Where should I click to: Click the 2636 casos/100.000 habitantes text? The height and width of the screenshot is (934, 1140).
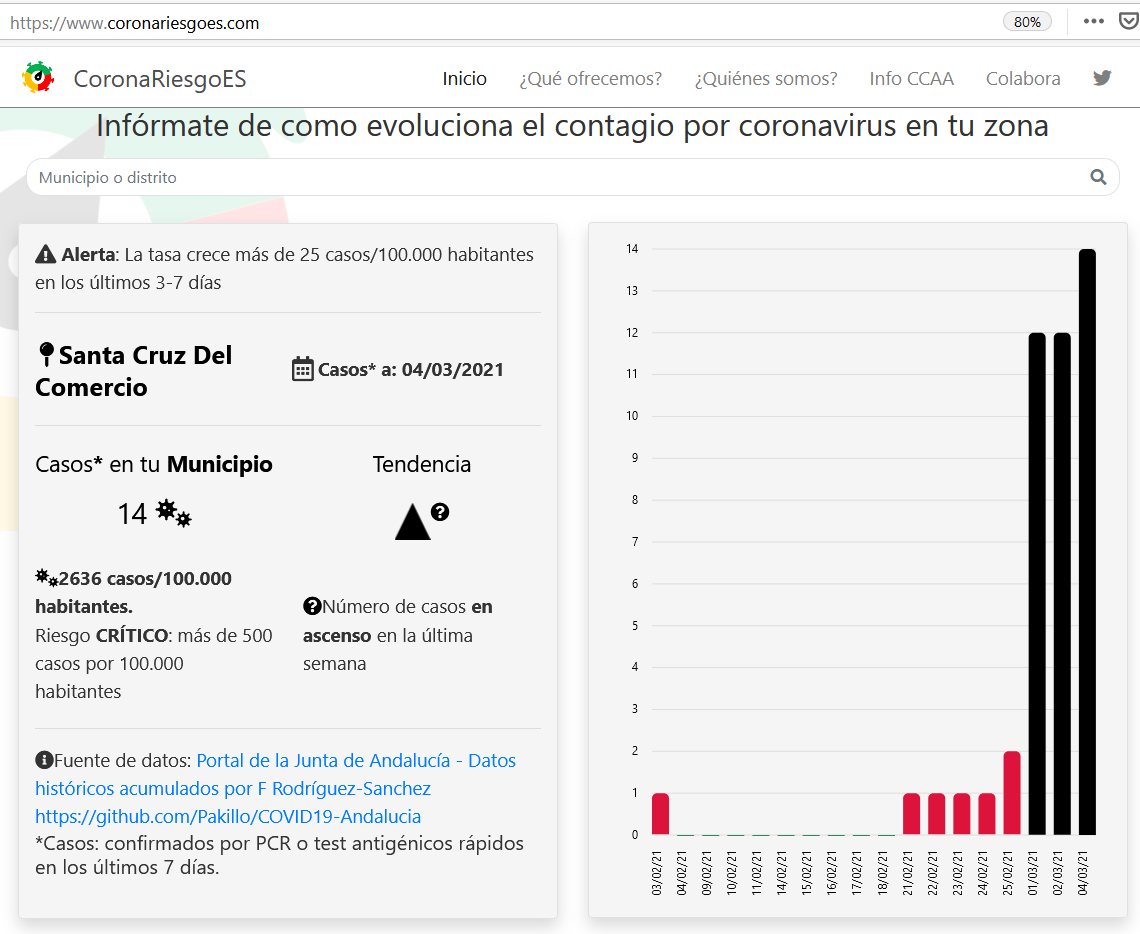coord(134,592)
